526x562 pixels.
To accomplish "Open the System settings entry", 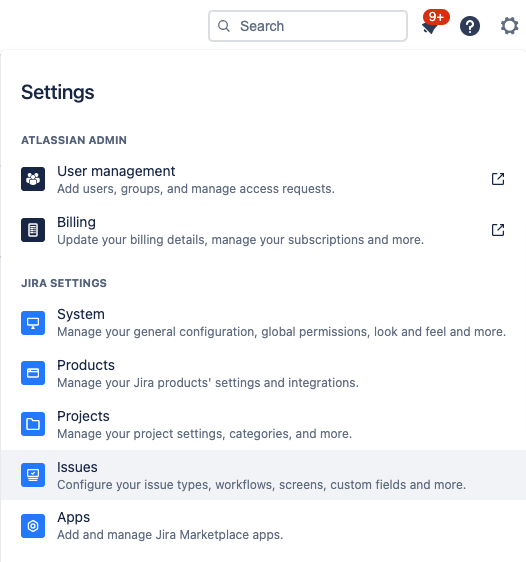I will (x=263, y=323).
